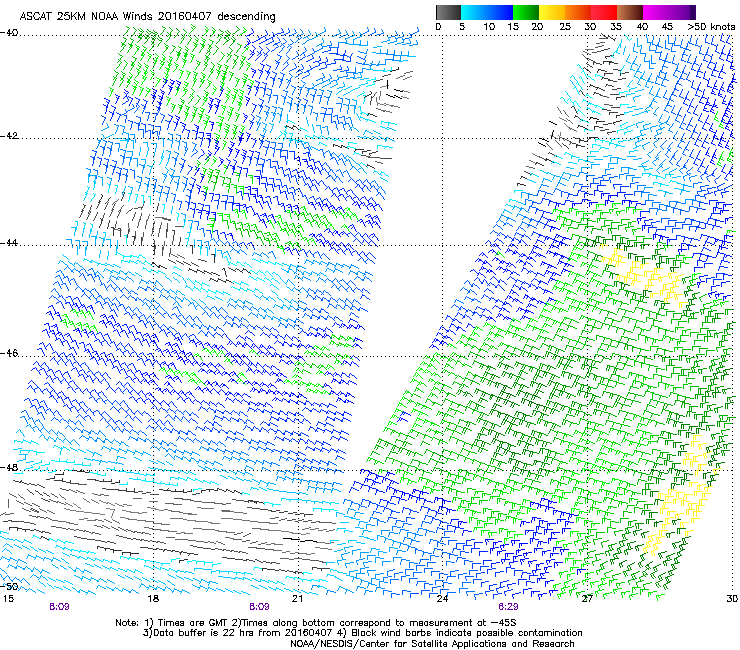
Task: Click the brown 35-40 knots legend swatch
Action: click(630, 12)
